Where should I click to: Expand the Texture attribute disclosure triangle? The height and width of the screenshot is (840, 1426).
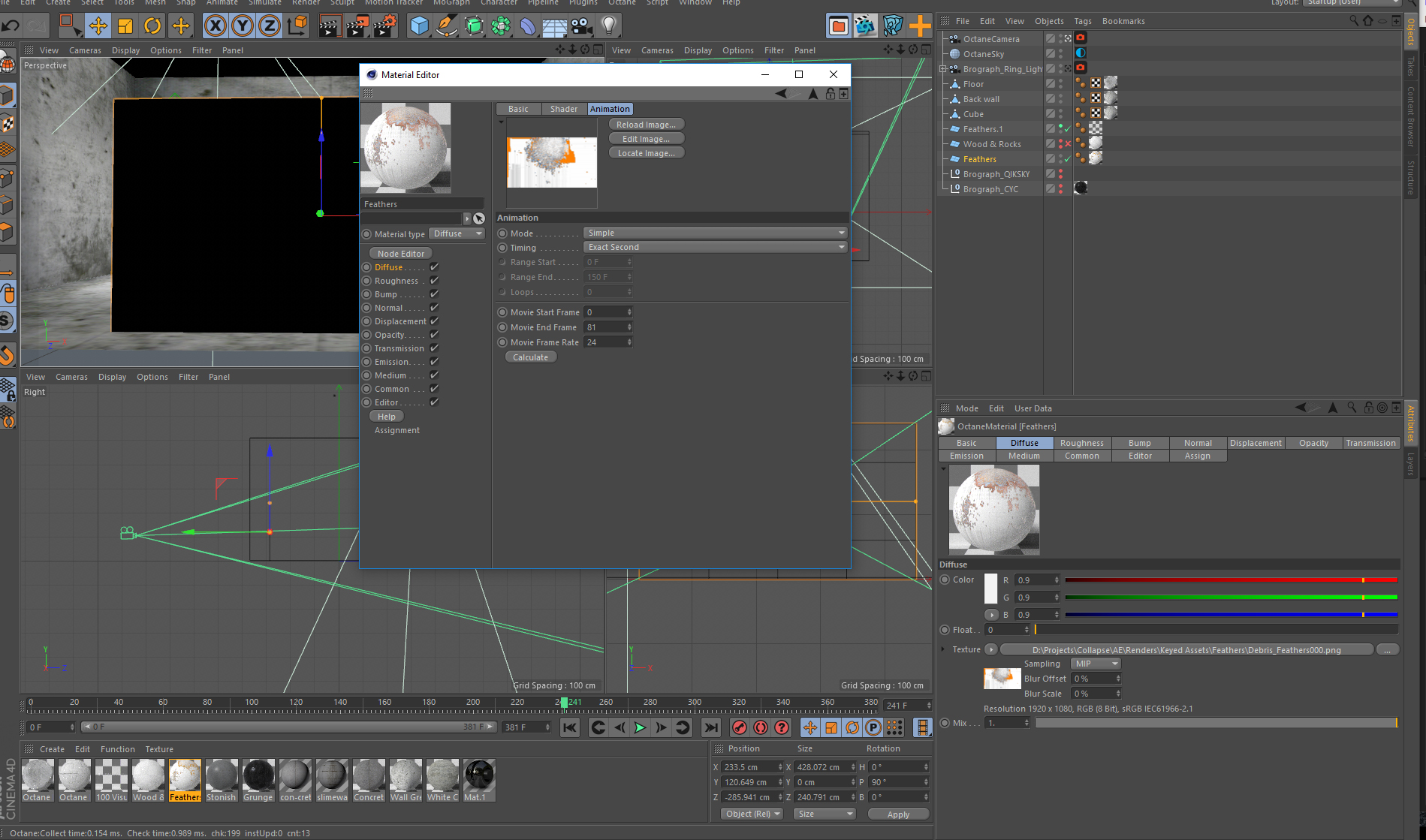tap(943, 649)
